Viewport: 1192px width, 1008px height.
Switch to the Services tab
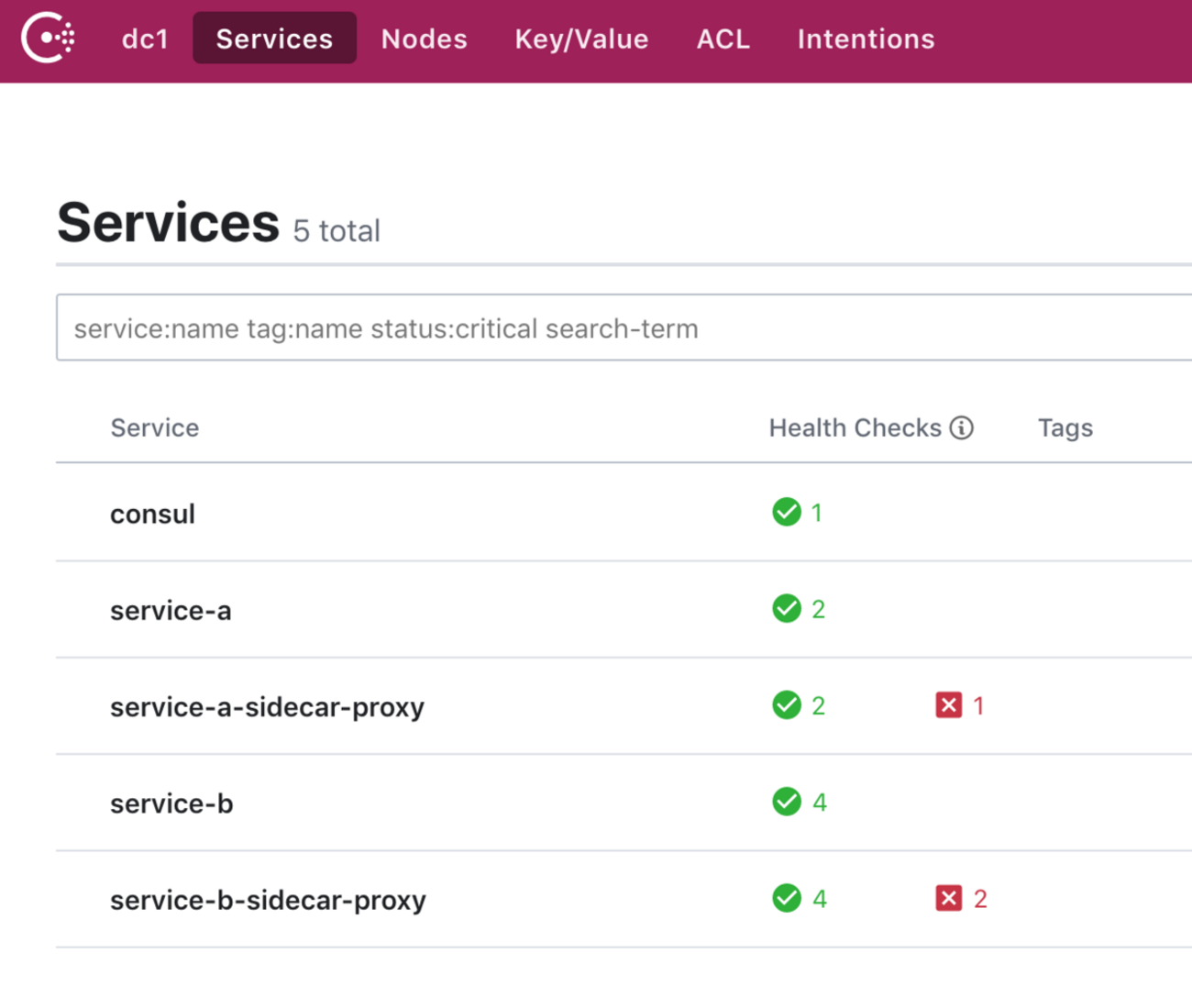click(x=274, y=39)
